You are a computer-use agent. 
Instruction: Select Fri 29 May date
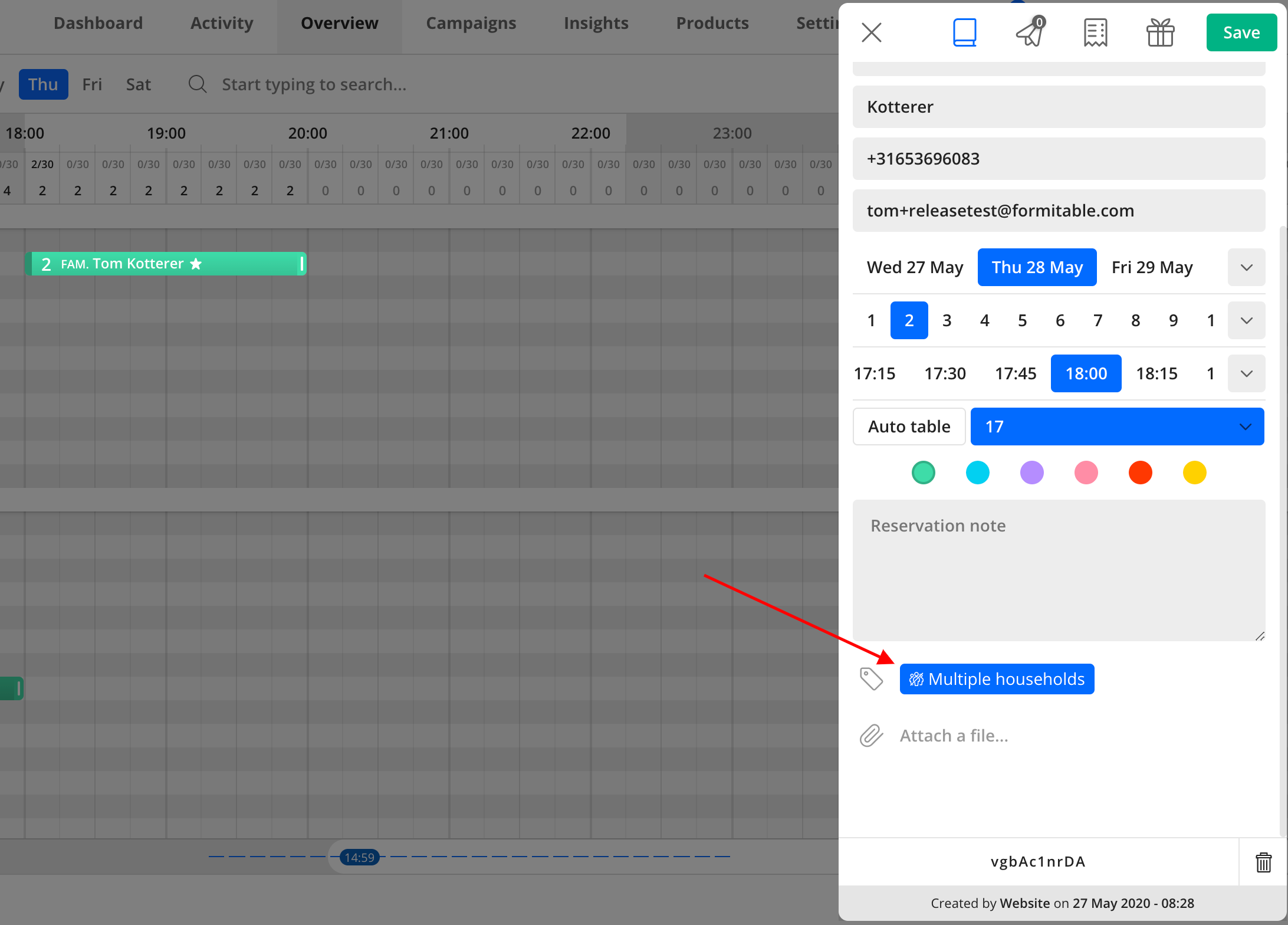coord(1152,267)
